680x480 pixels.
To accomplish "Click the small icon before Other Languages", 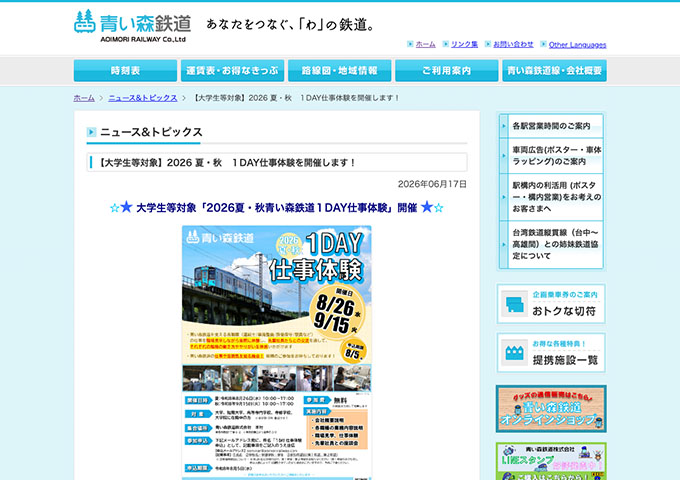I will (x=543, y=44).
